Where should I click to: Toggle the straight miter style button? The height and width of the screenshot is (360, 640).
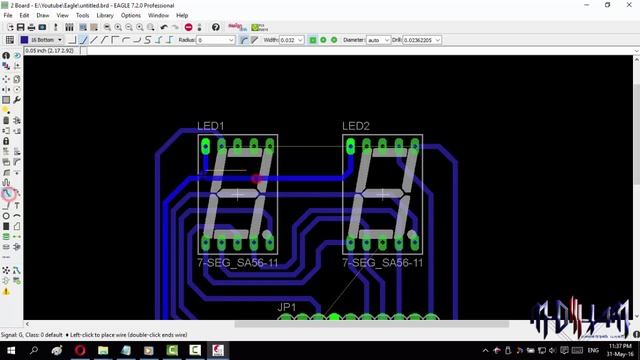click(255, 40)
